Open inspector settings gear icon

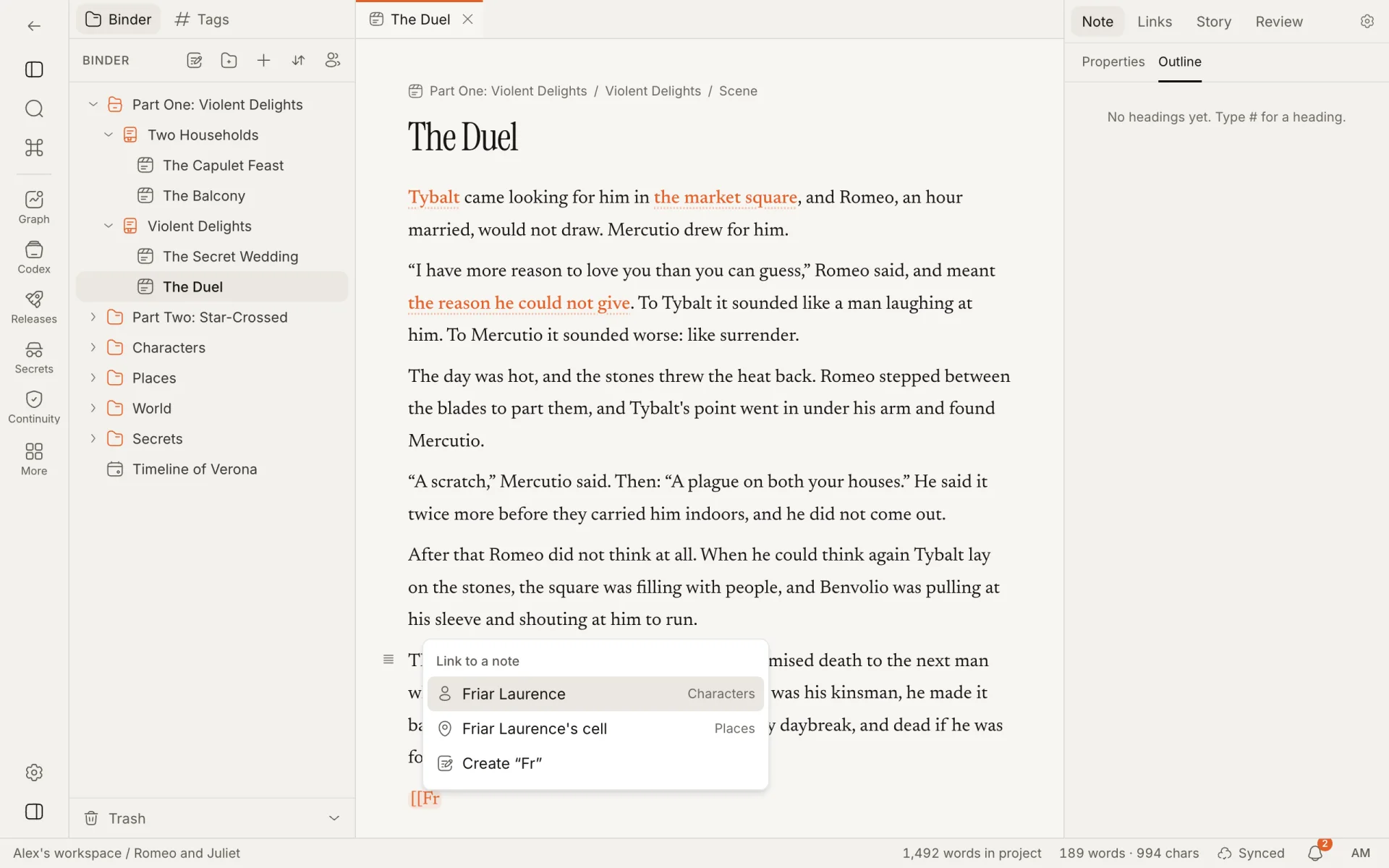tap(1367, 22)
